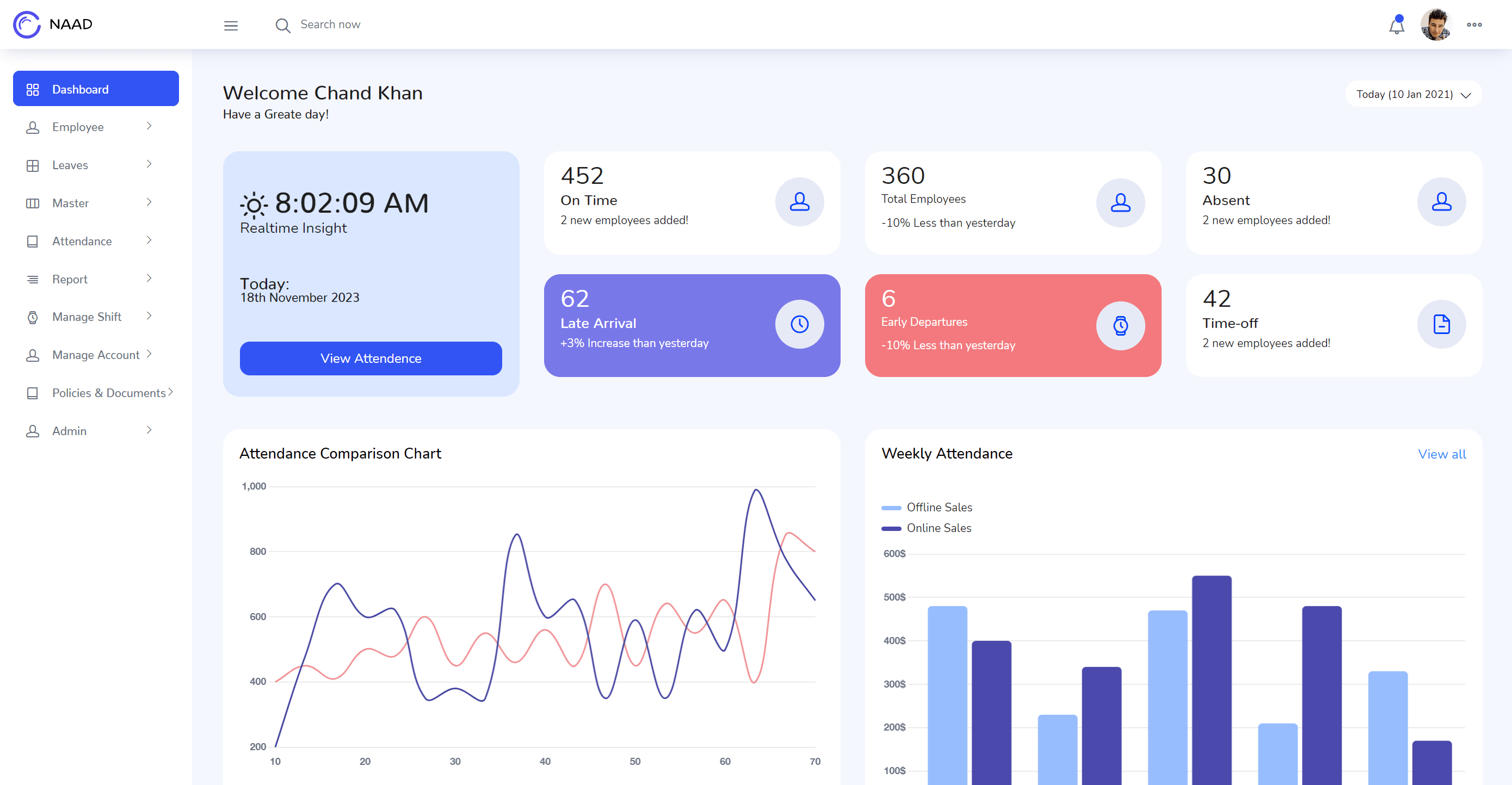
Task: Click the Manage Account person icon
Action: click(x=33, y=355)
